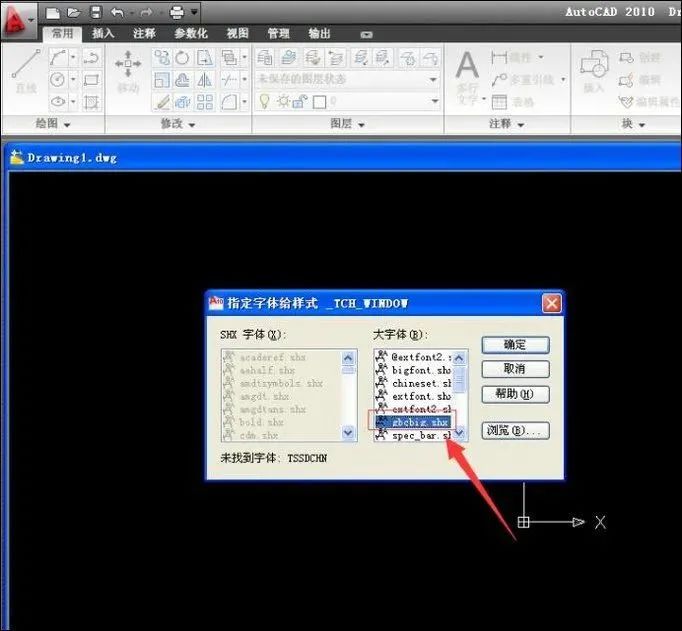Open the unsaved layer state dropdown

click(348, 80)
